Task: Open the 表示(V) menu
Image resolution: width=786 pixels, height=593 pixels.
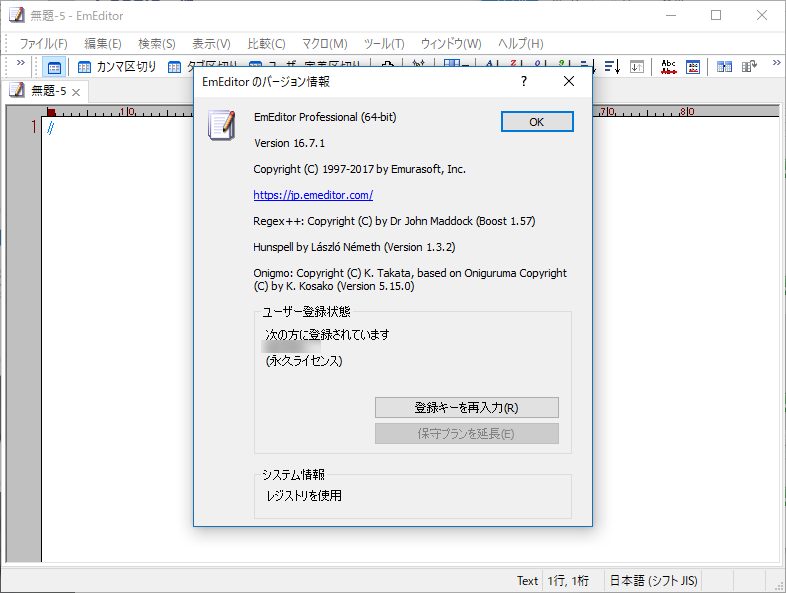Action: [x=211, y=44]
